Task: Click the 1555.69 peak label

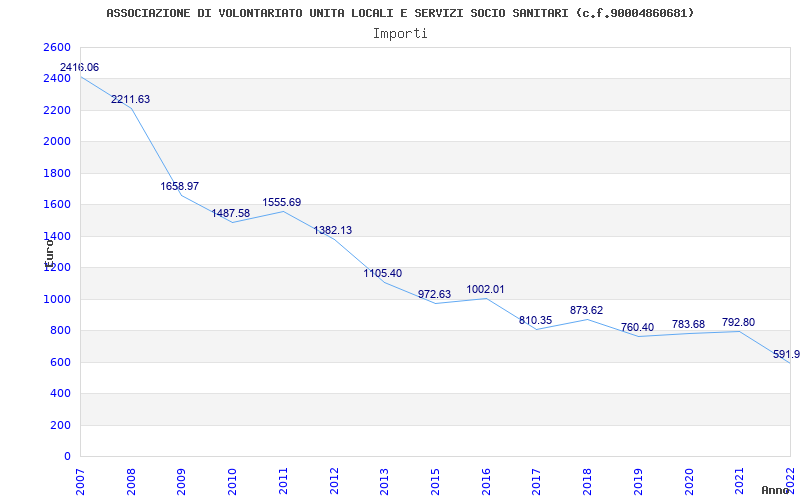Action: (282, 203)
